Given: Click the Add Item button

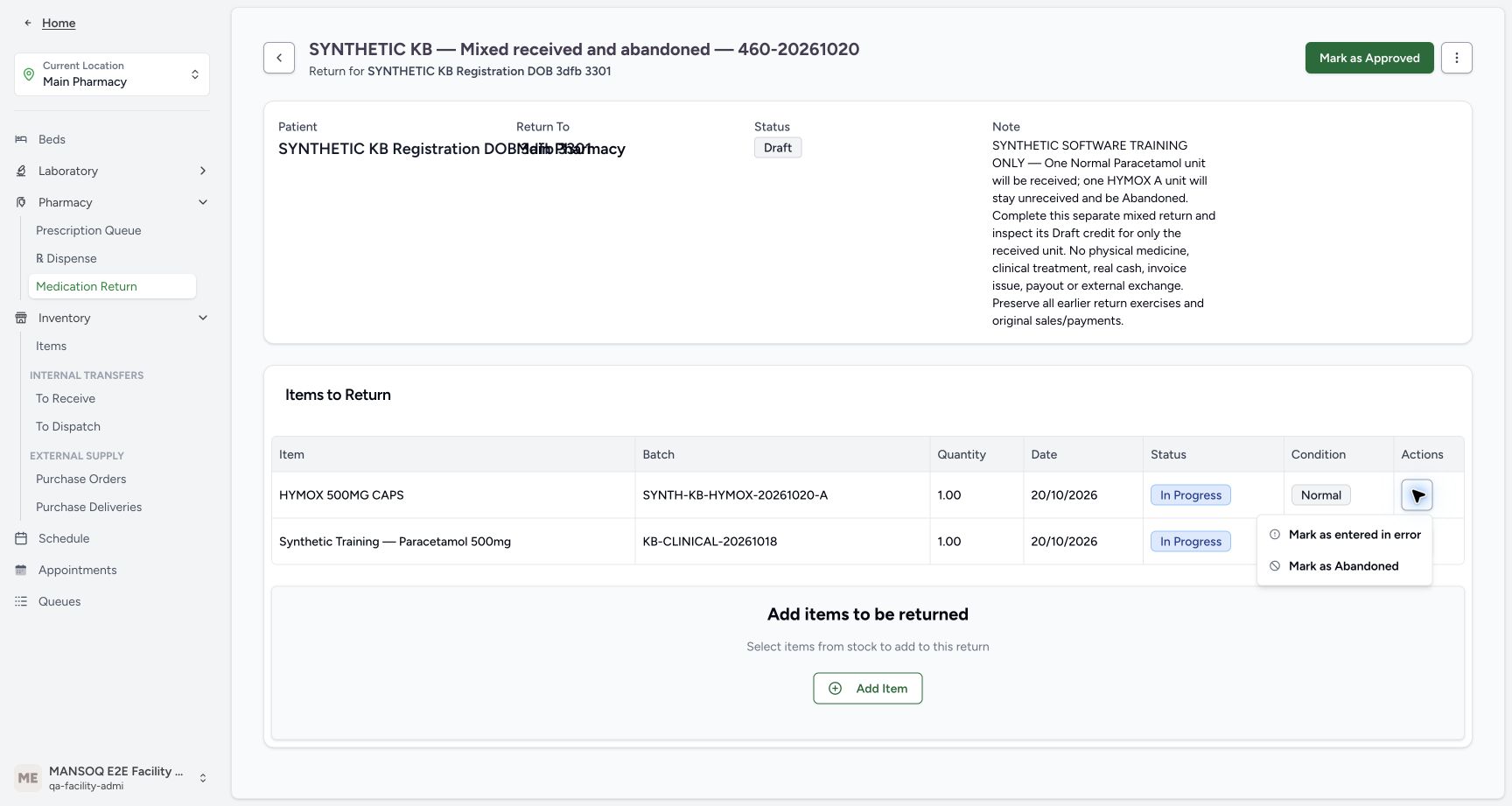Looking at the screenshot, I should point(868,689).
